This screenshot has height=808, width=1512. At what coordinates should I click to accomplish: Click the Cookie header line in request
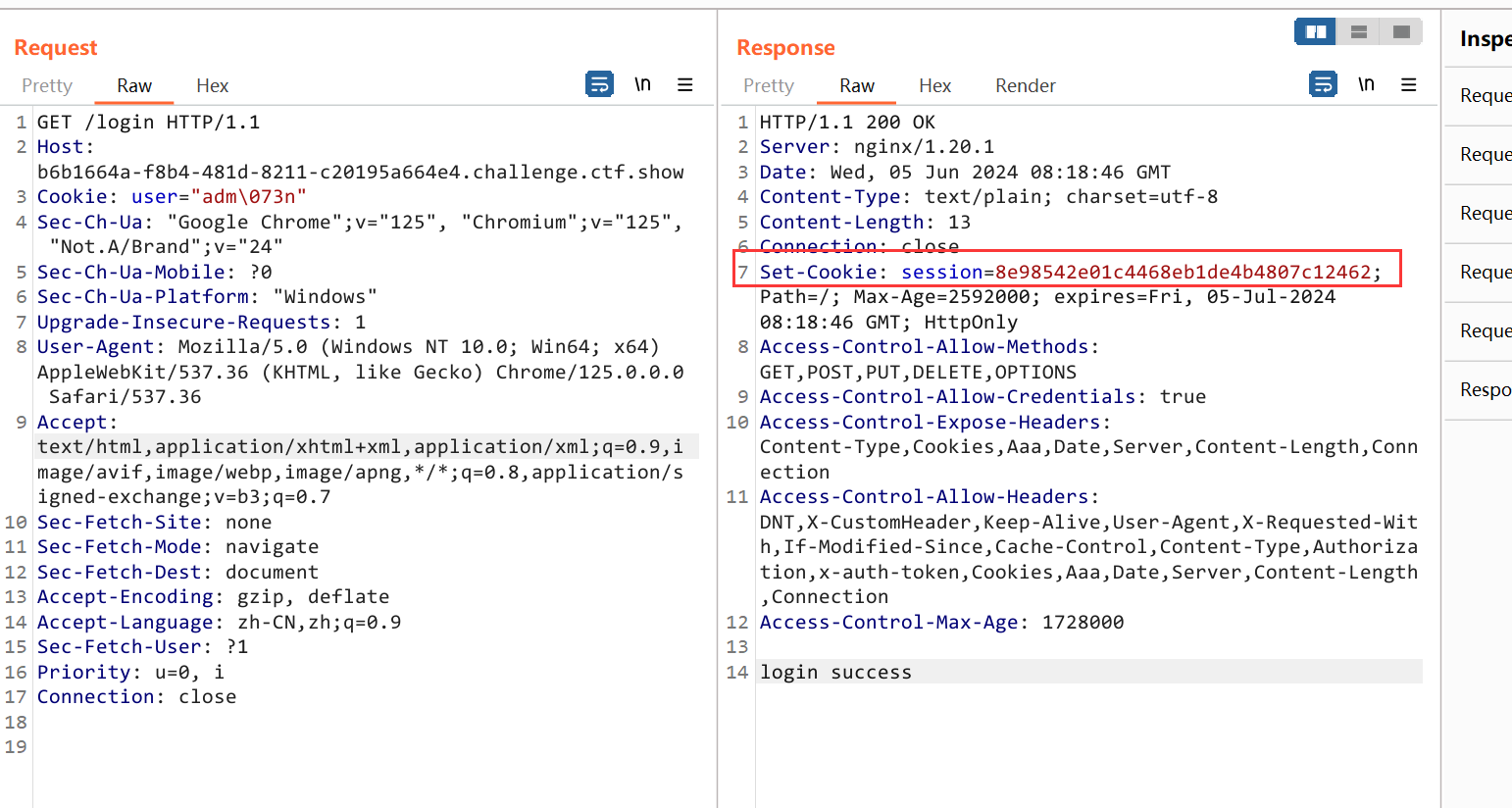tap(172, 197)
